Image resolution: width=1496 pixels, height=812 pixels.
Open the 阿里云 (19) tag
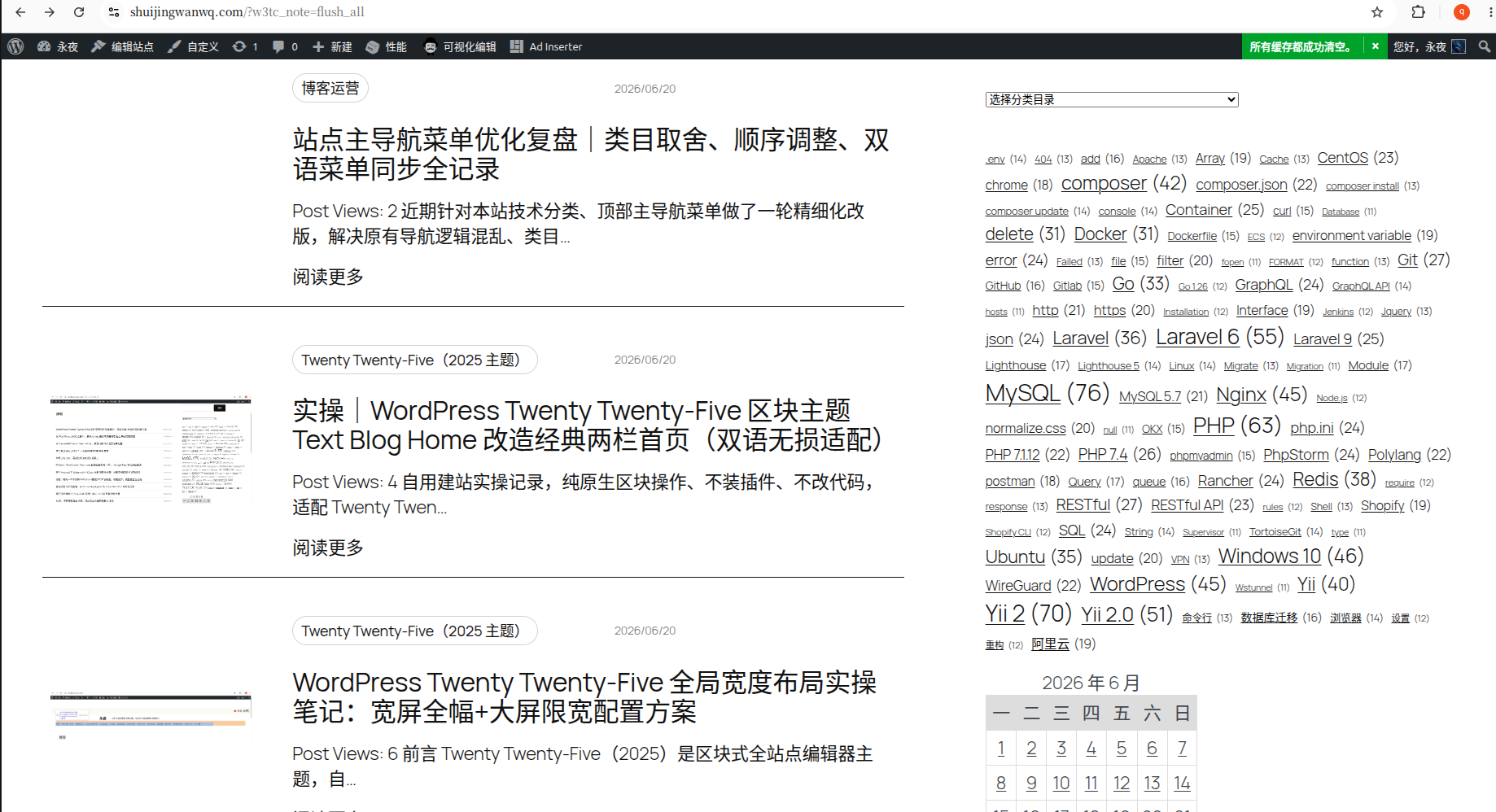click(1050, 644)
